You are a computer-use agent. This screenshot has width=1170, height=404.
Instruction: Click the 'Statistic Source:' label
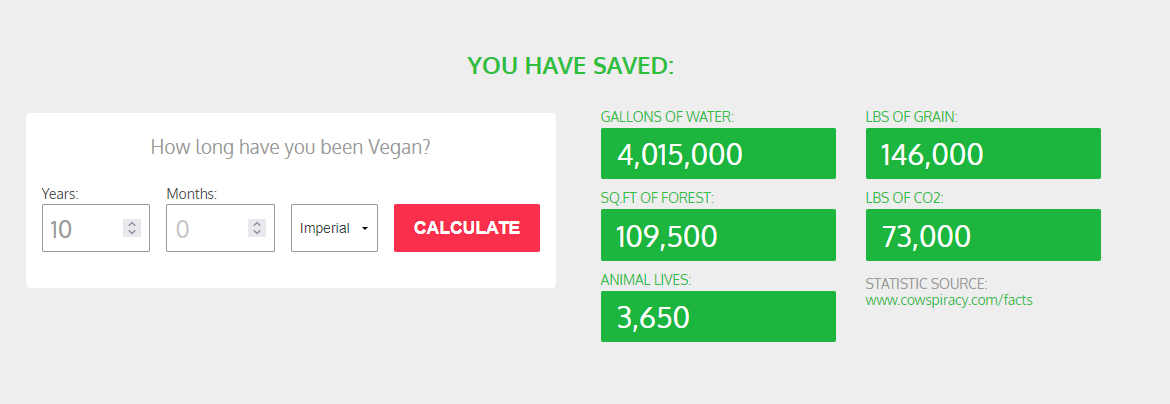click(x=926, y=284)
